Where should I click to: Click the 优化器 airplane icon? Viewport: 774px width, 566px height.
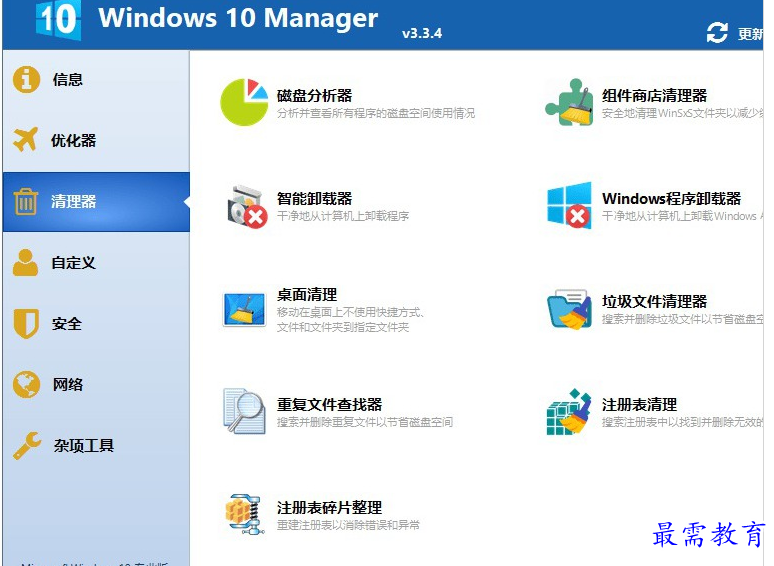coord(26,140)
